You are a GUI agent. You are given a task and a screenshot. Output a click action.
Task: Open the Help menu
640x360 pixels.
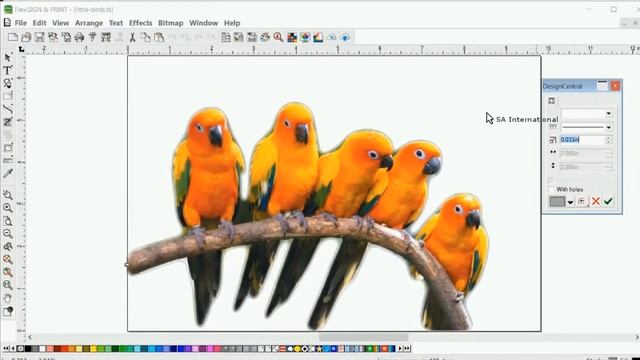click(232, 23)
